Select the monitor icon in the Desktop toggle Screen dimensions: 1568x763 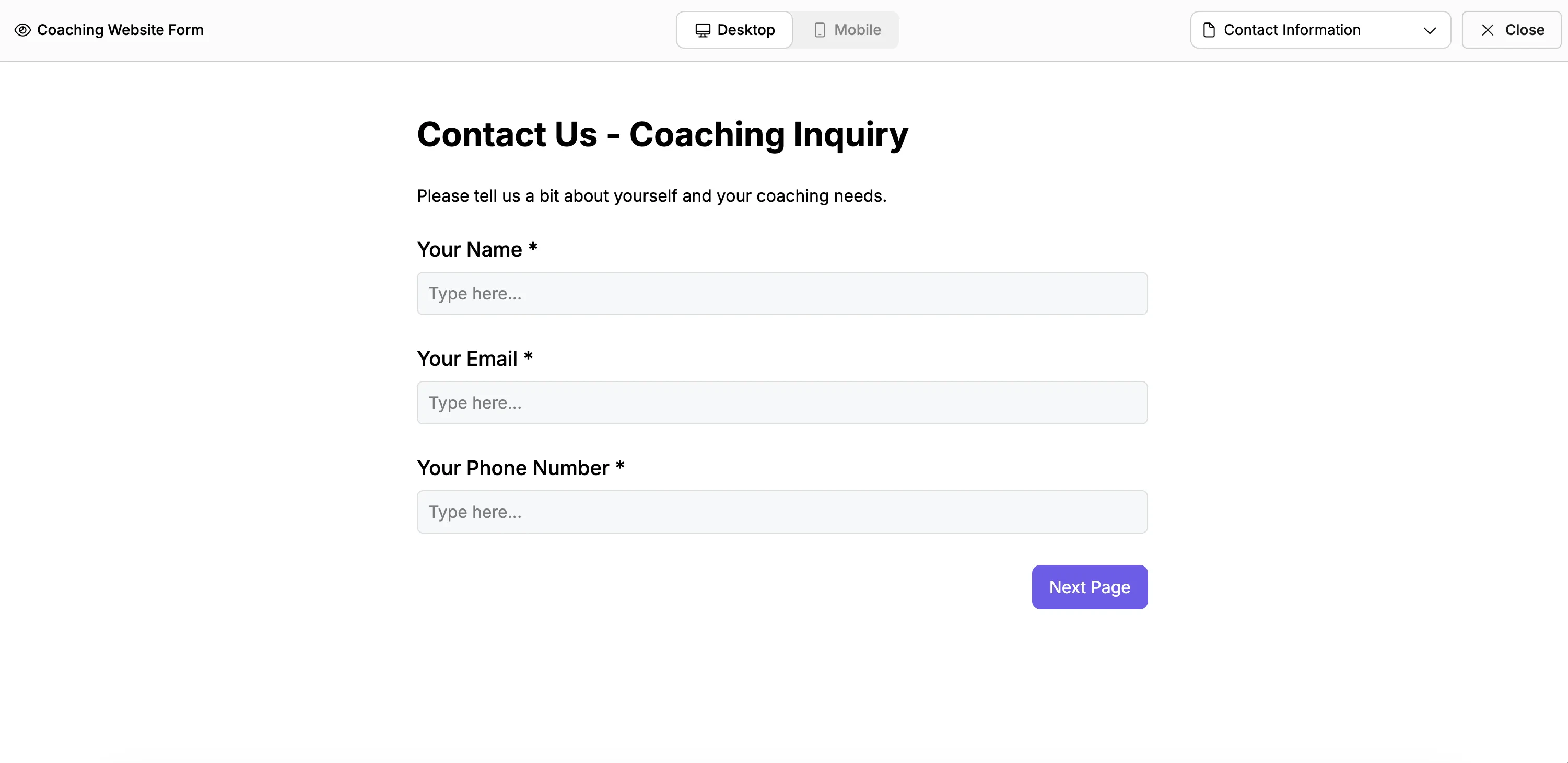pyautogui.click(x=703, y=29)
